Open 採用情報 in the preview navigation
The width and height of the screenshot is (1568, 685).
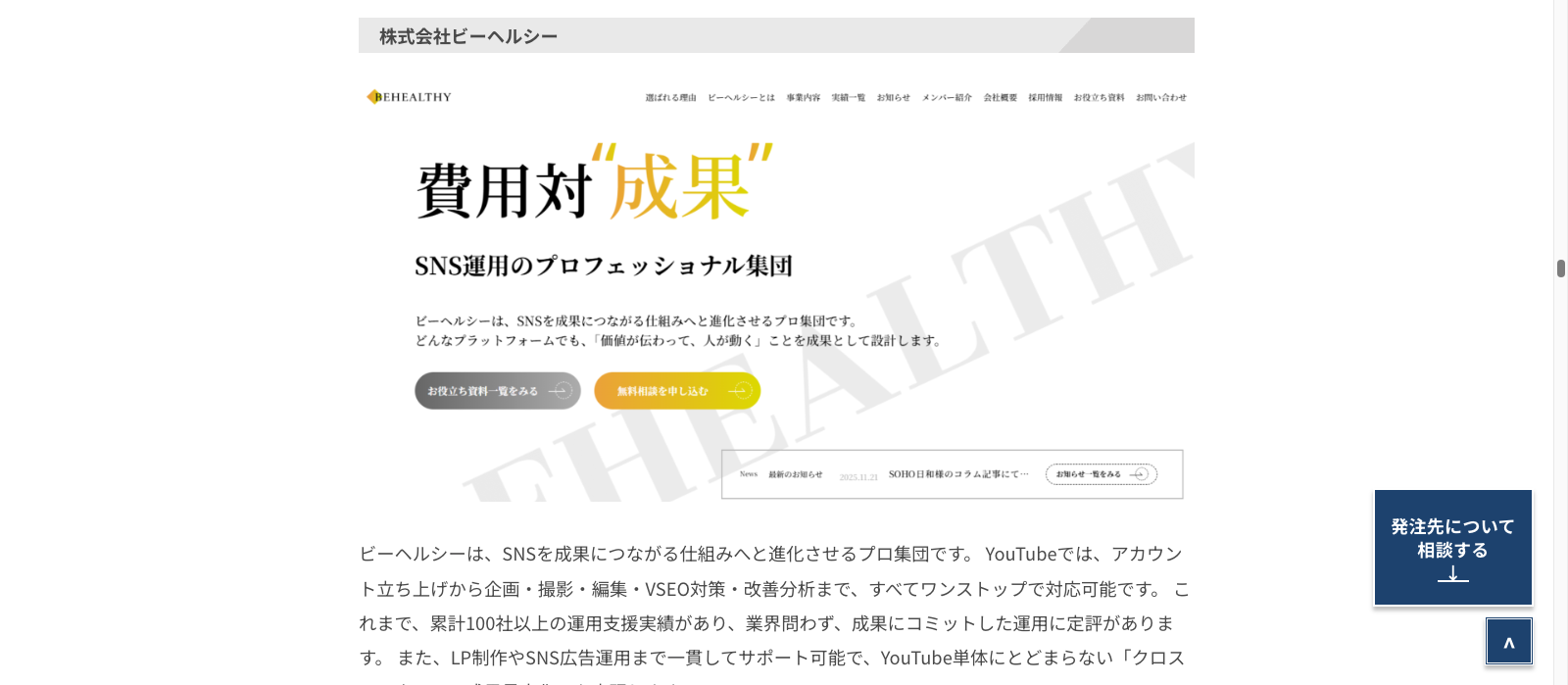(x=1045, y=98)
